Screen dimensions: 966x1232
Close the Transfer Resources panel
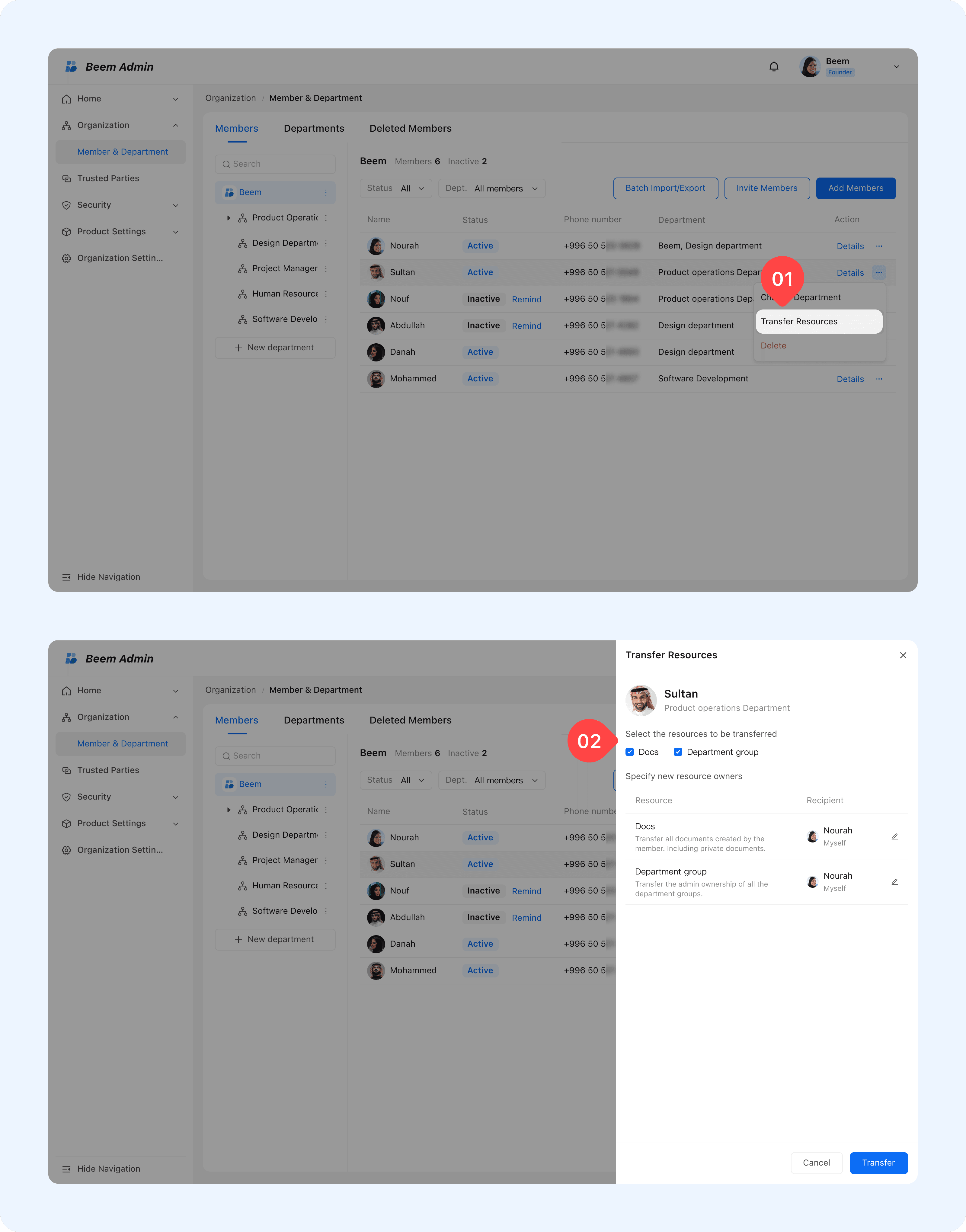[903, 655]
